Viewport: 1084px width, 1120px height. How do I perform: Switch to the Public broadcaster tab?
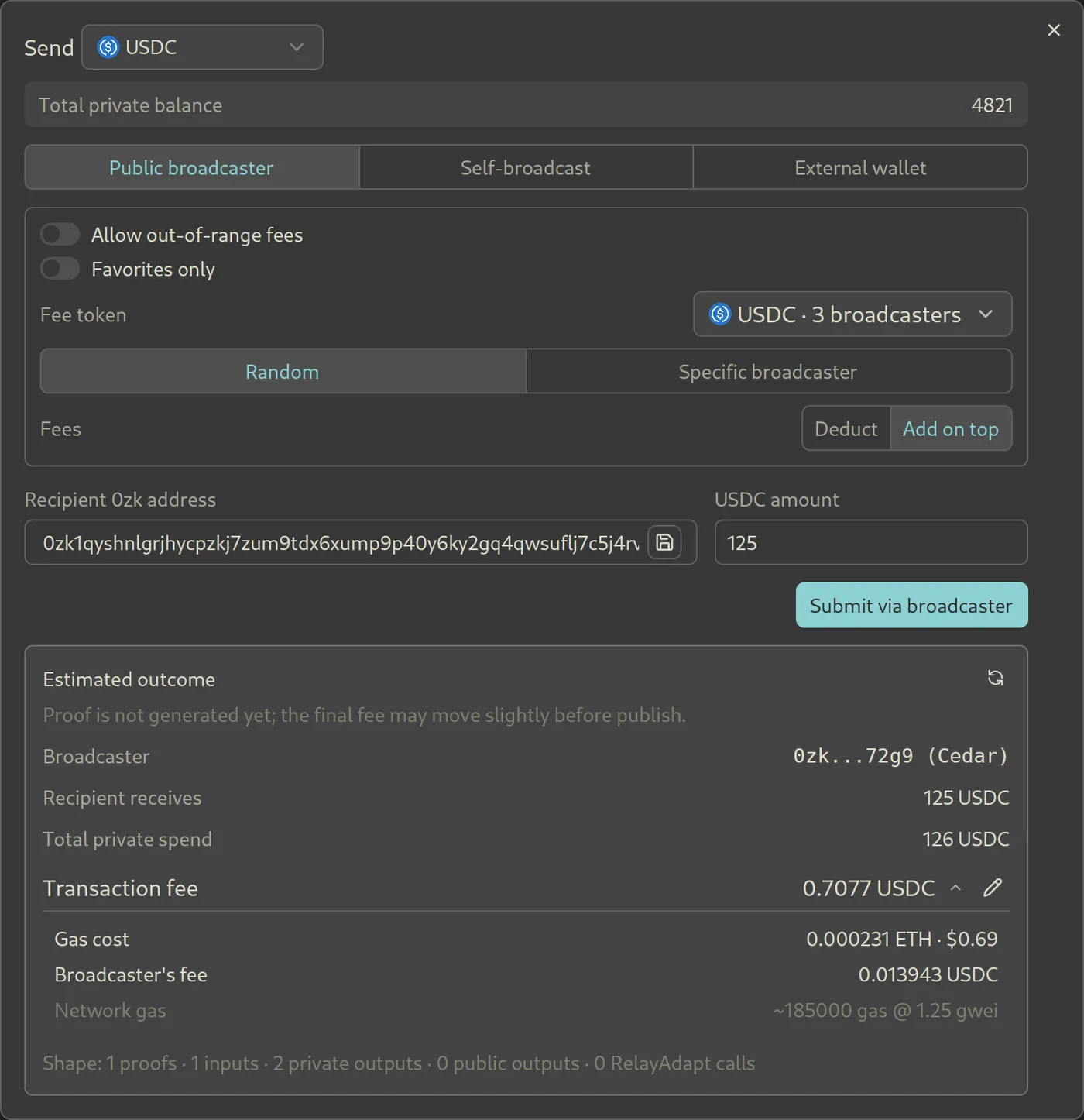coord(192,167)
